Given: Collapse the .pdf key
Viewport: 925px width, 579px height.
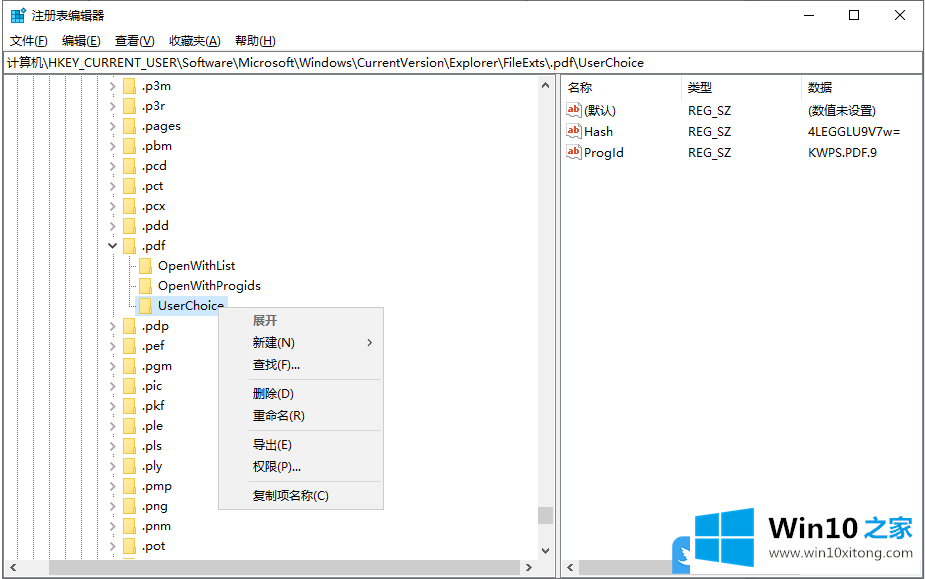Looking at the screenshot, I should 113,246.
